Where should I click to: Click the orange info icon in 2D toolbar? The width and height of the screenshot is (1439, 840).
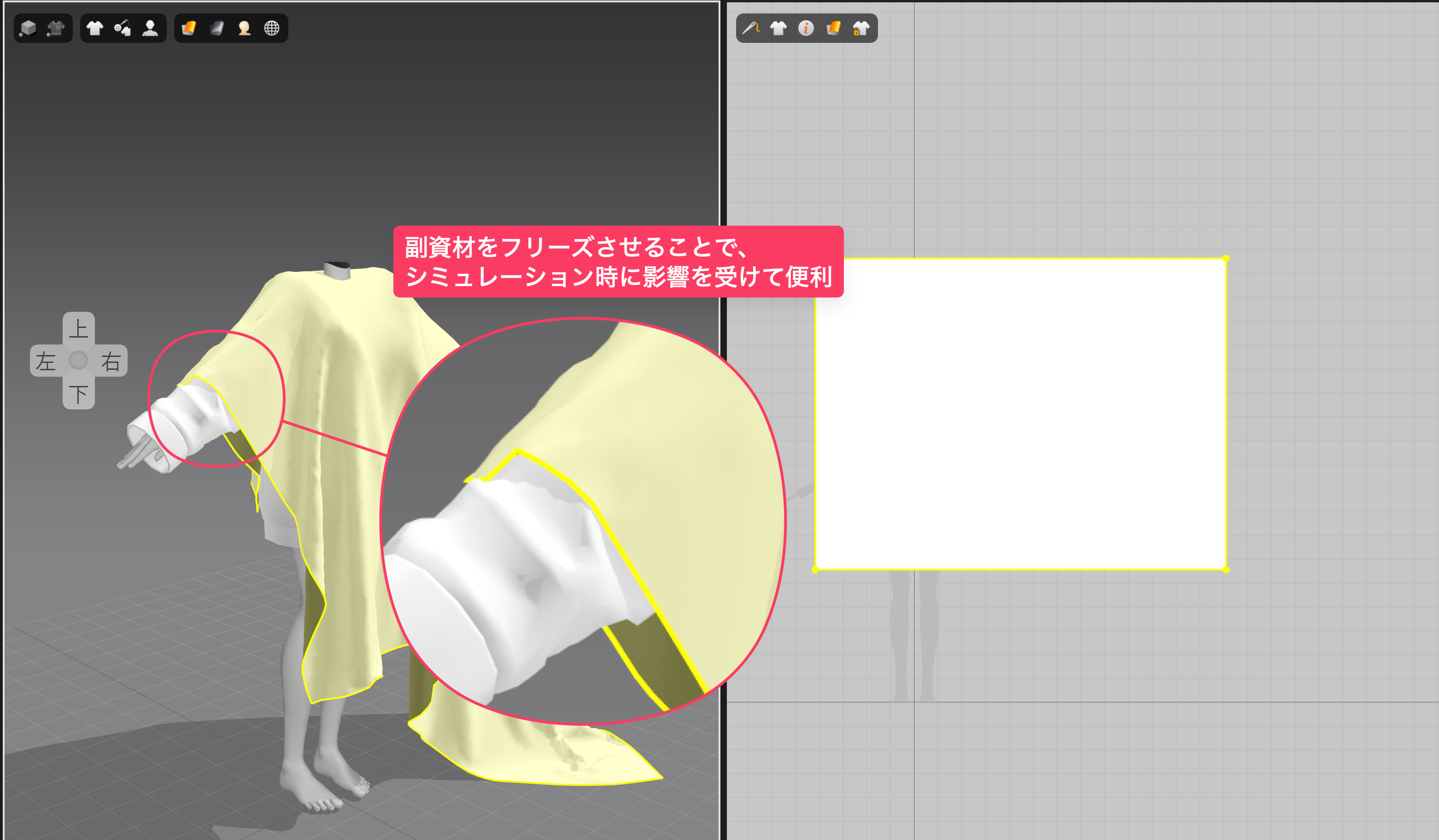806,28
